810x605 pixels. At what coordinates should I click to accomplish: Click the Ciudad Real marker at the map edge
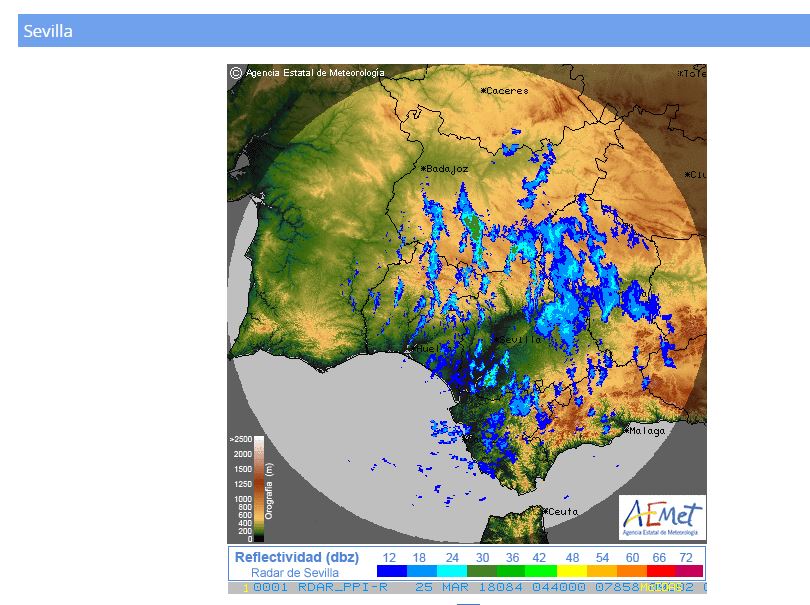click(x=689, y=174)
